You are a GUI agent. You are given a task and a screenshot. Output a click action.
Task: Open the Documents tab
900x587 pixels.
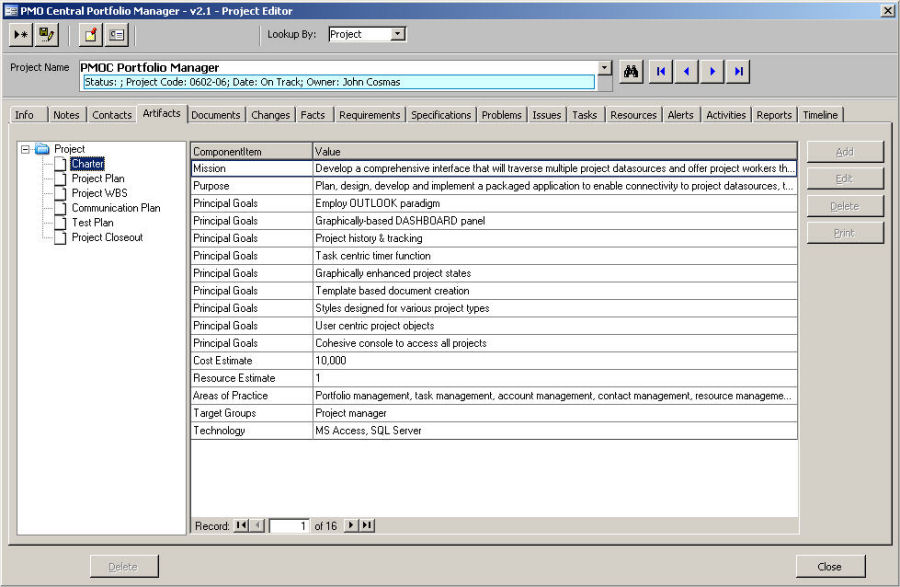(216, 115)
